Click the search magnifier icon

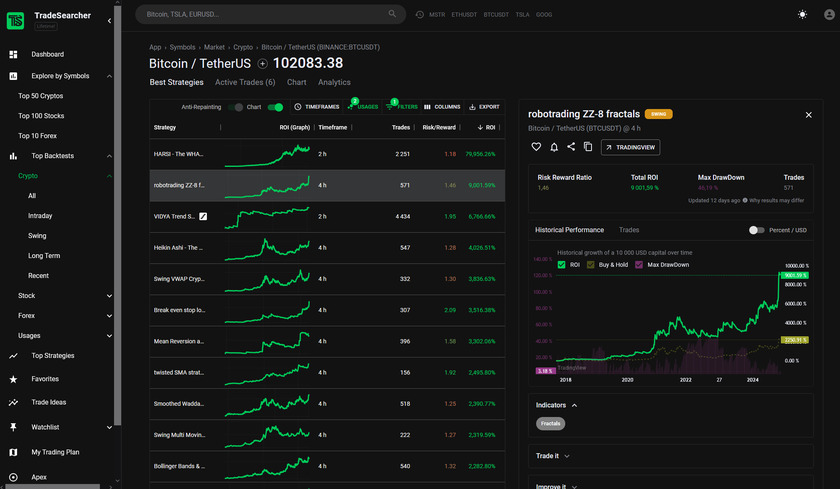click(x=392, y=14)
